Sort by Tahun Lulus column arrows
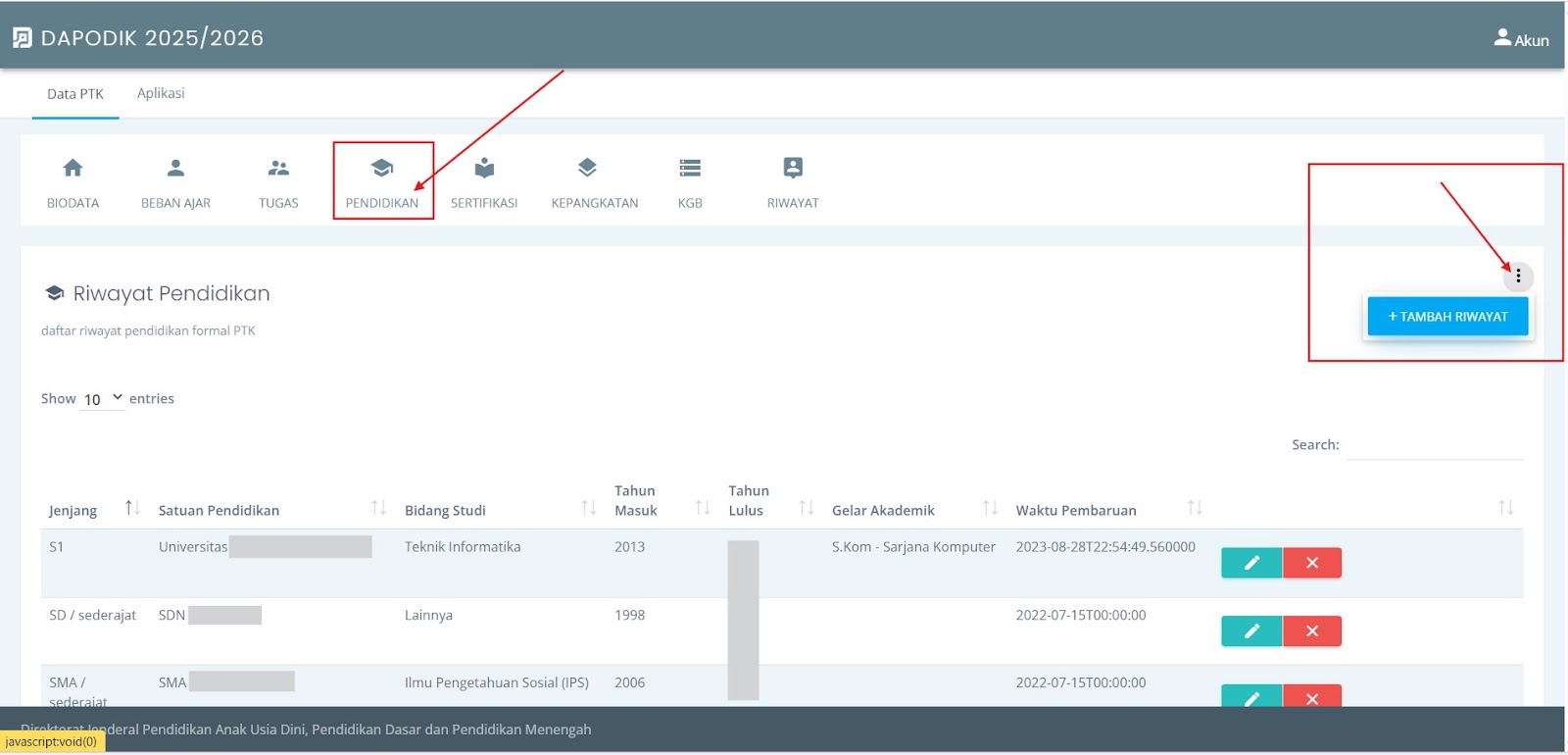This screenshot has height=755, width=1568. [807, 508]
